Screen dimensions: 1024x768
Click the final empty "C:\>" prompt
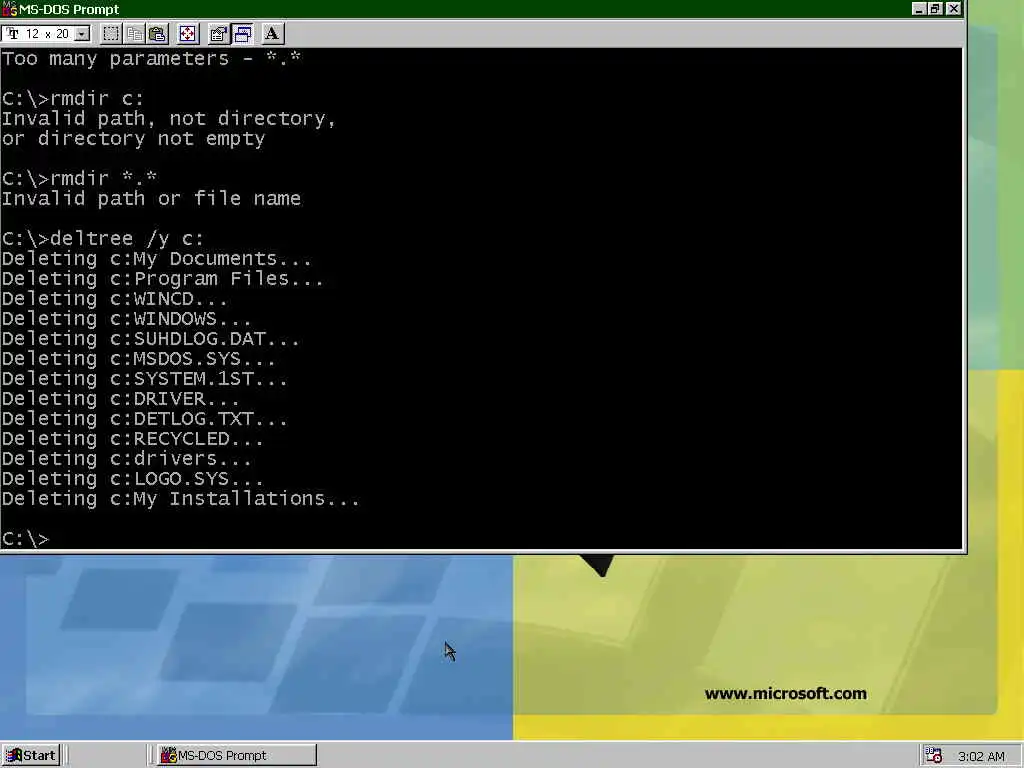pos(25,539)
